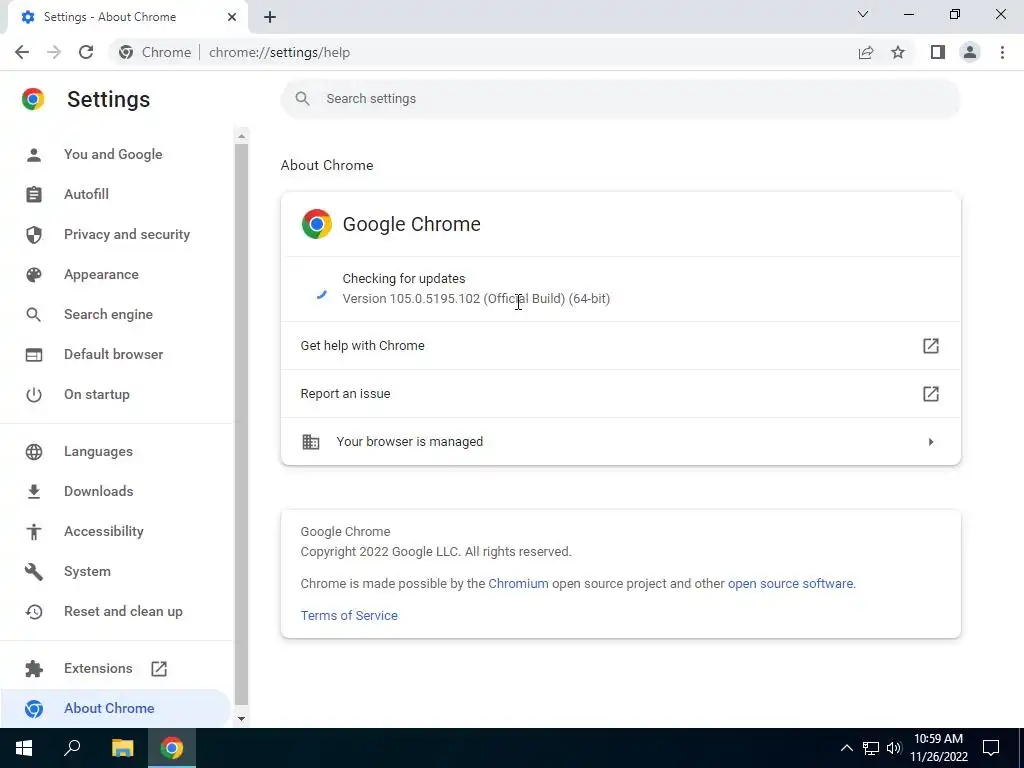Open Privacy and security section

pyautogui.click(x=127, y=234)
